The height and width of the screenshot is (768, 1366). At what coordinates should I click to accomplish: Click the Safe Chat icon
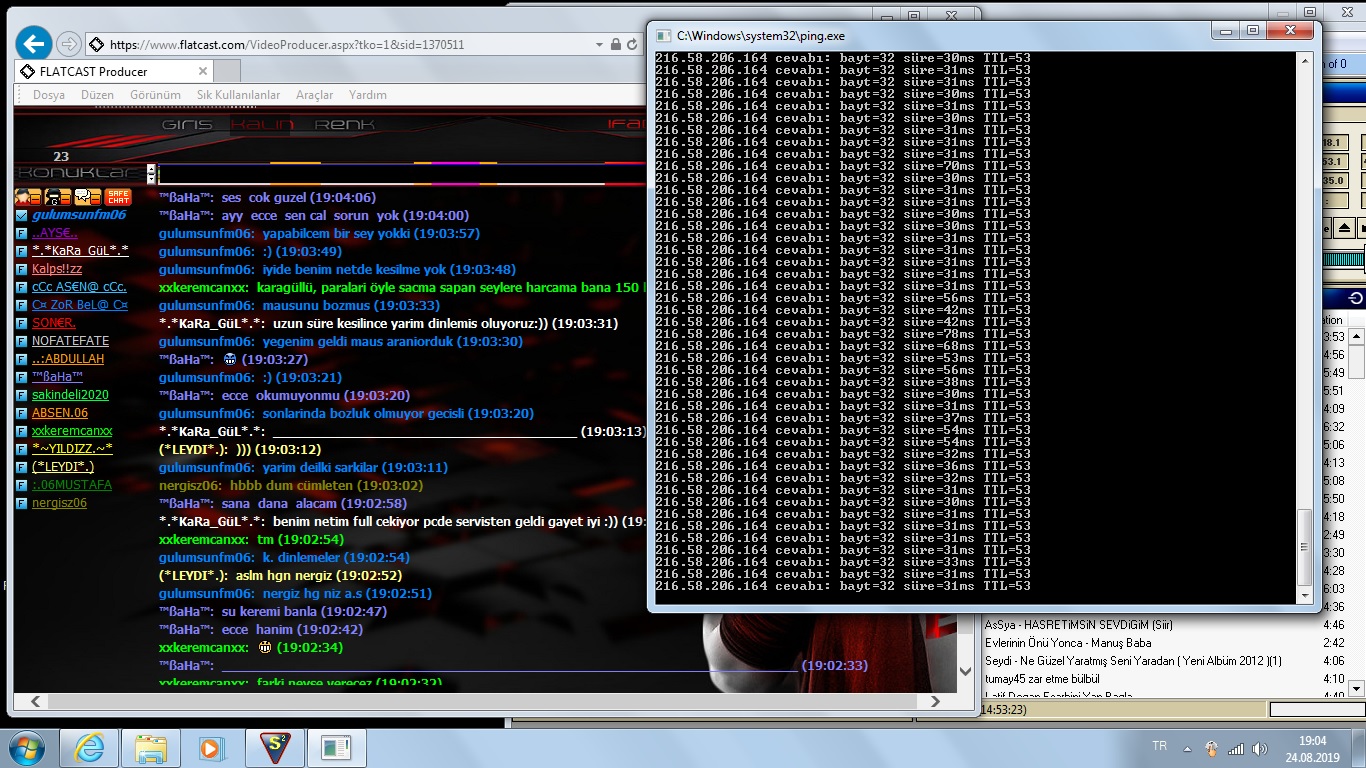pyautogui.click(x=118, y=197)
